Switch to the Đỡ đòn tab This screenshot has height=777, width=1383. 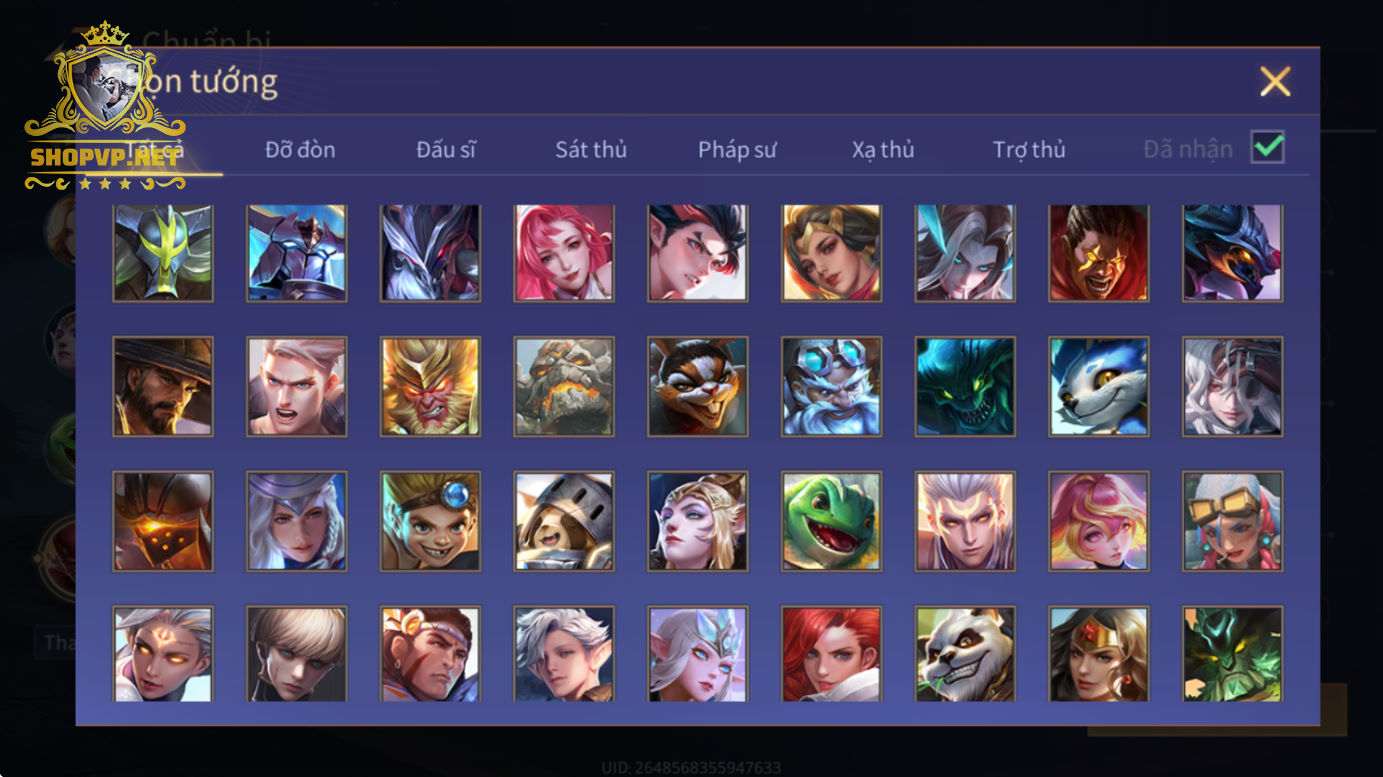coord(300,150)
